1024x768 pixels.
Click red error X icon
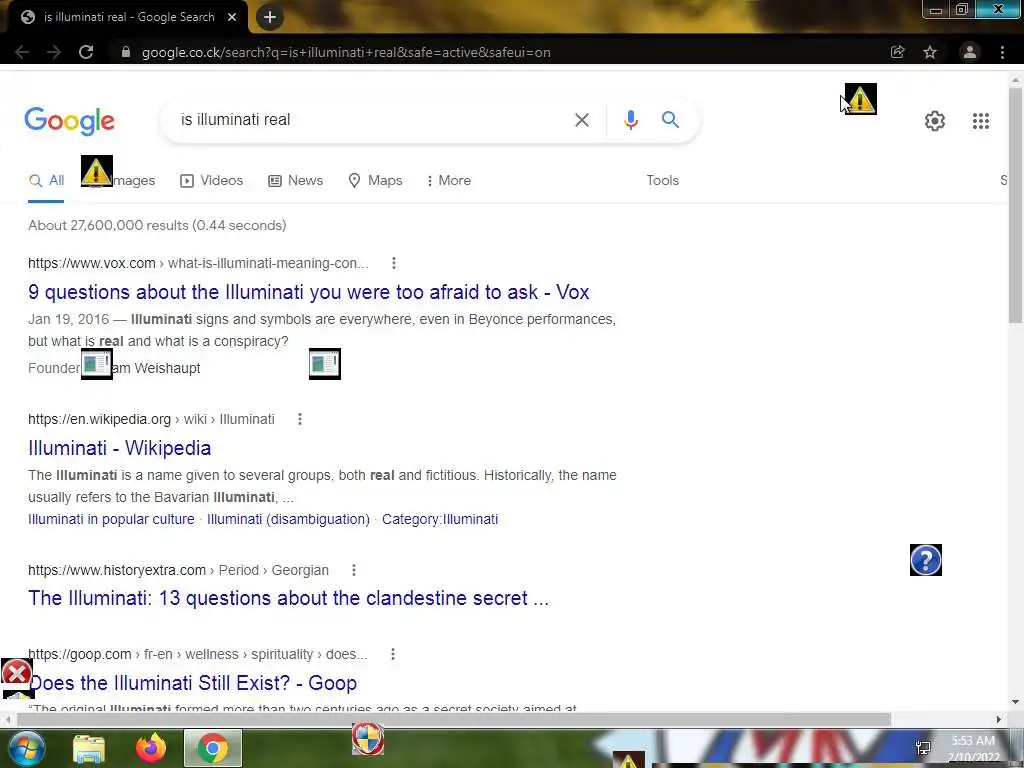click(x=17, y=673)
